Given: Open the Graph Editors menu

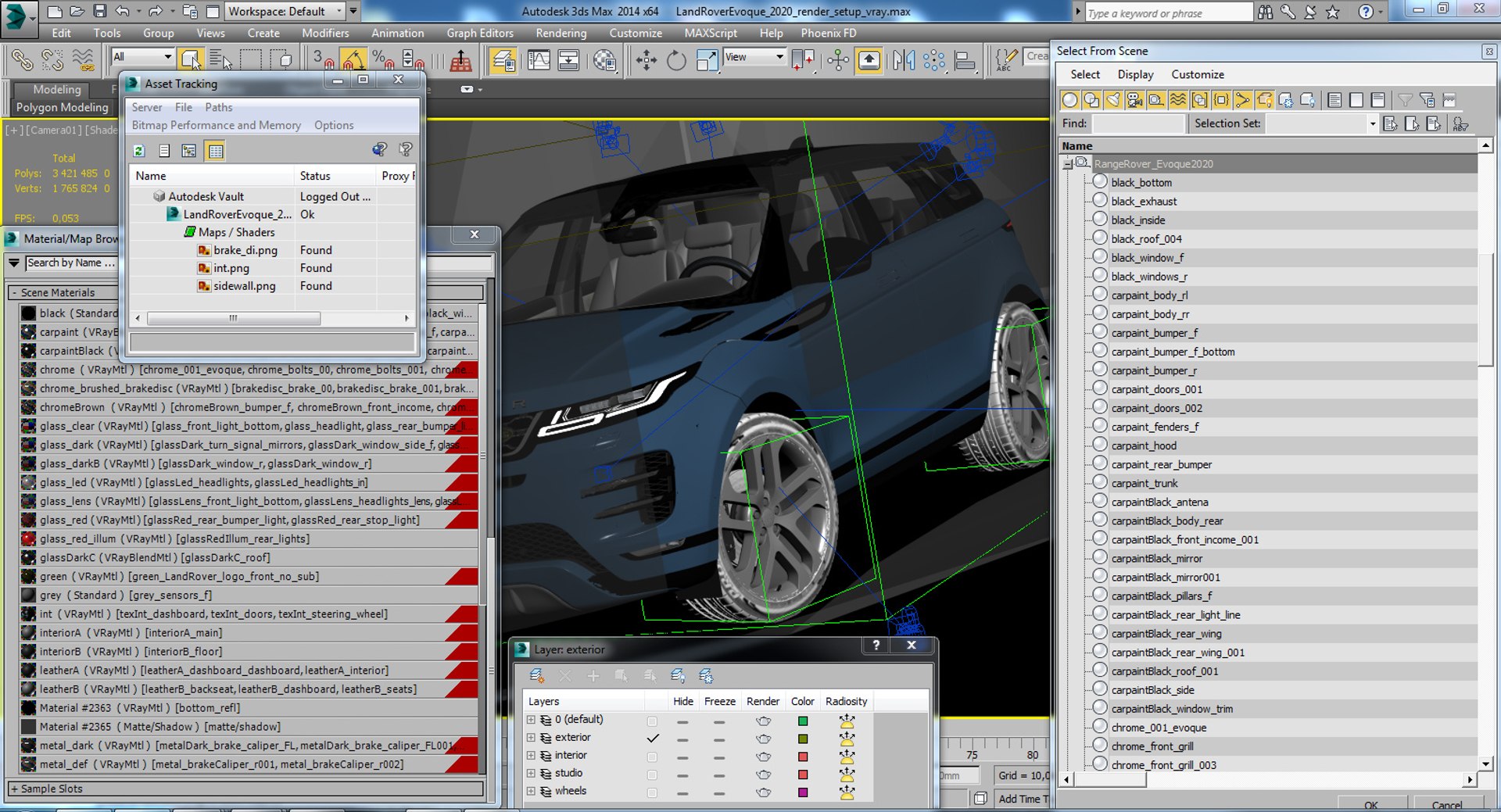Looking at the screenshot, I should tap(480, 33).
